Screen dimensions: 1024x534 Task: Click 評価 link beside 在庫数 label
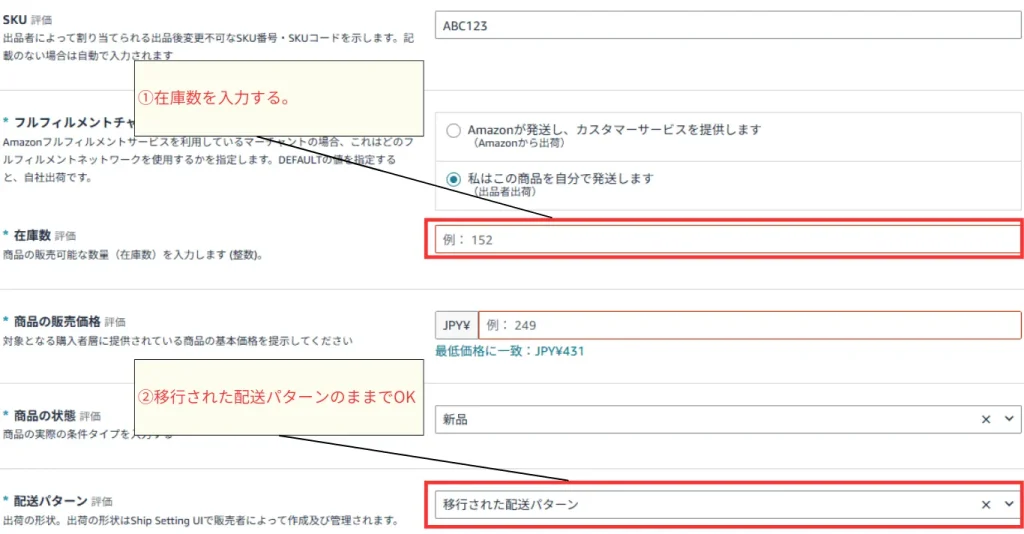pyautogui.click(x=65, y=236)
